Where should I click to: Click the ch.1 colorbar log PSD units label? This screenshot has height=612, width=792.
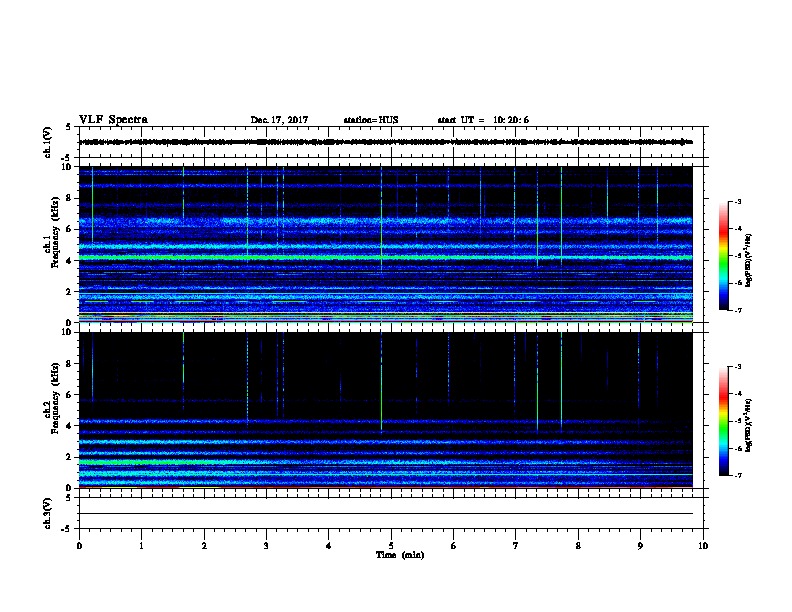click(x=749, y=260)
